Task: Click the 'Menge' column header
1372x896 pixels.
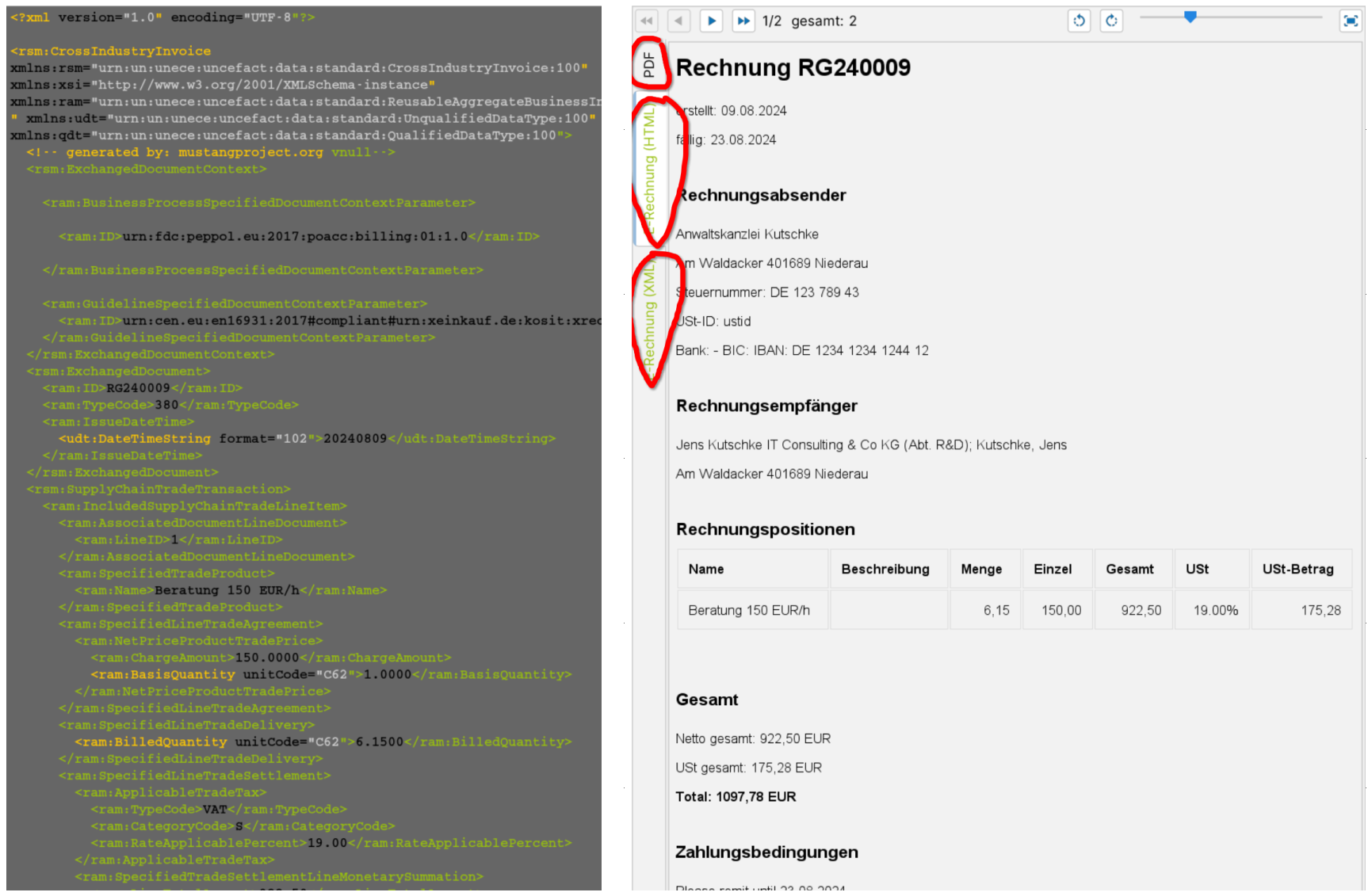Action: [x=981, y=569]
